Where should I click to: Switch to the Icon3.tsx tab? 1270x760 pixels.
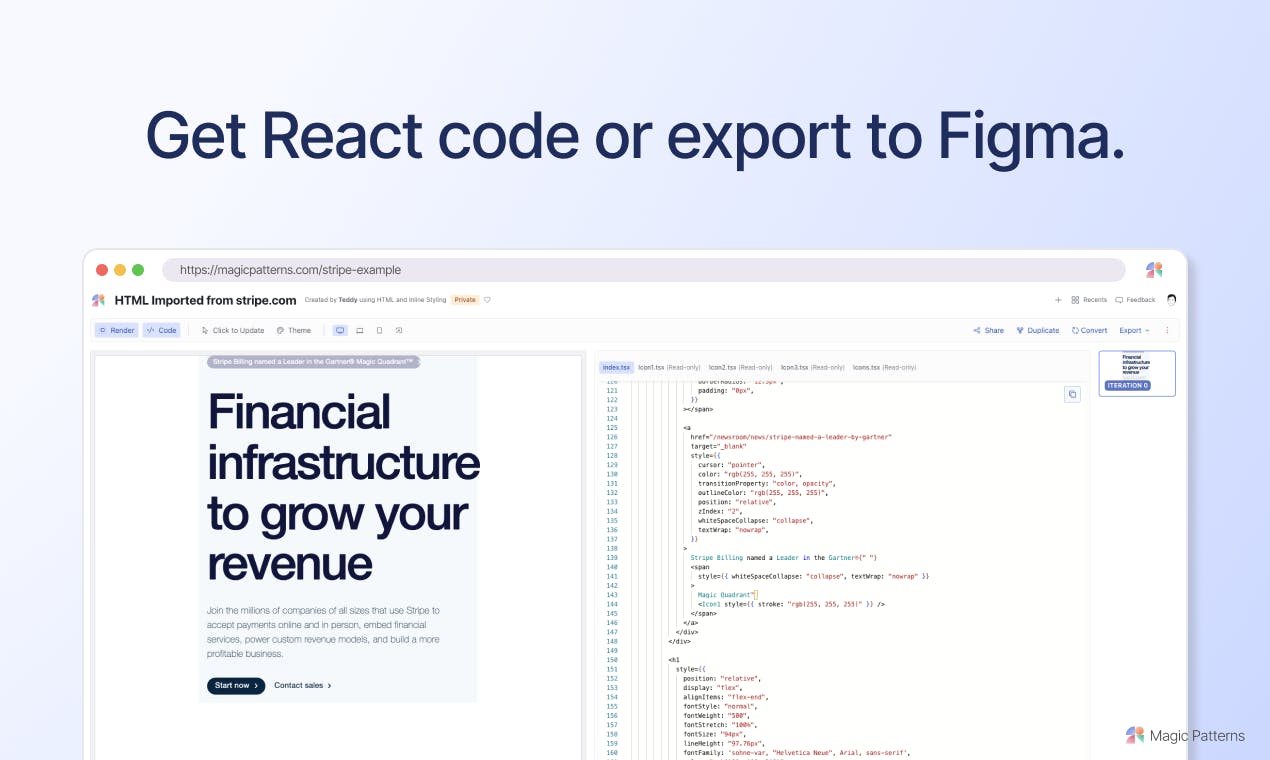[x=812, y=367]
